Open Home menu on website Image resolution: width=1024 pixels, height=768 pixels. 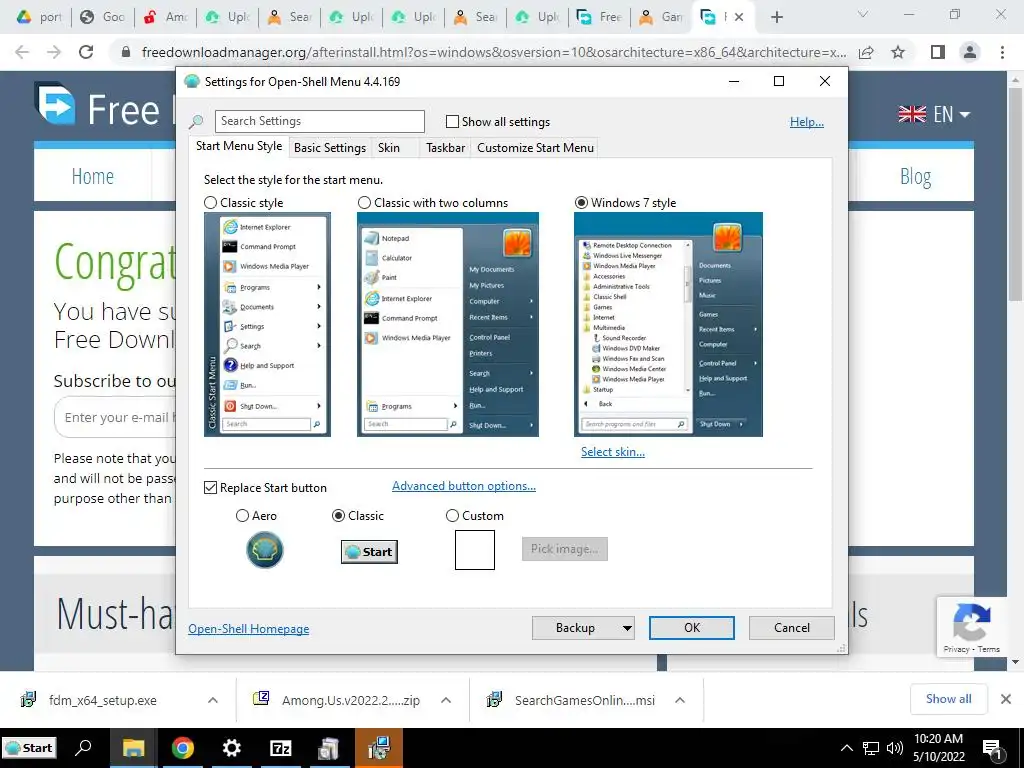click(x=93, y=176)
